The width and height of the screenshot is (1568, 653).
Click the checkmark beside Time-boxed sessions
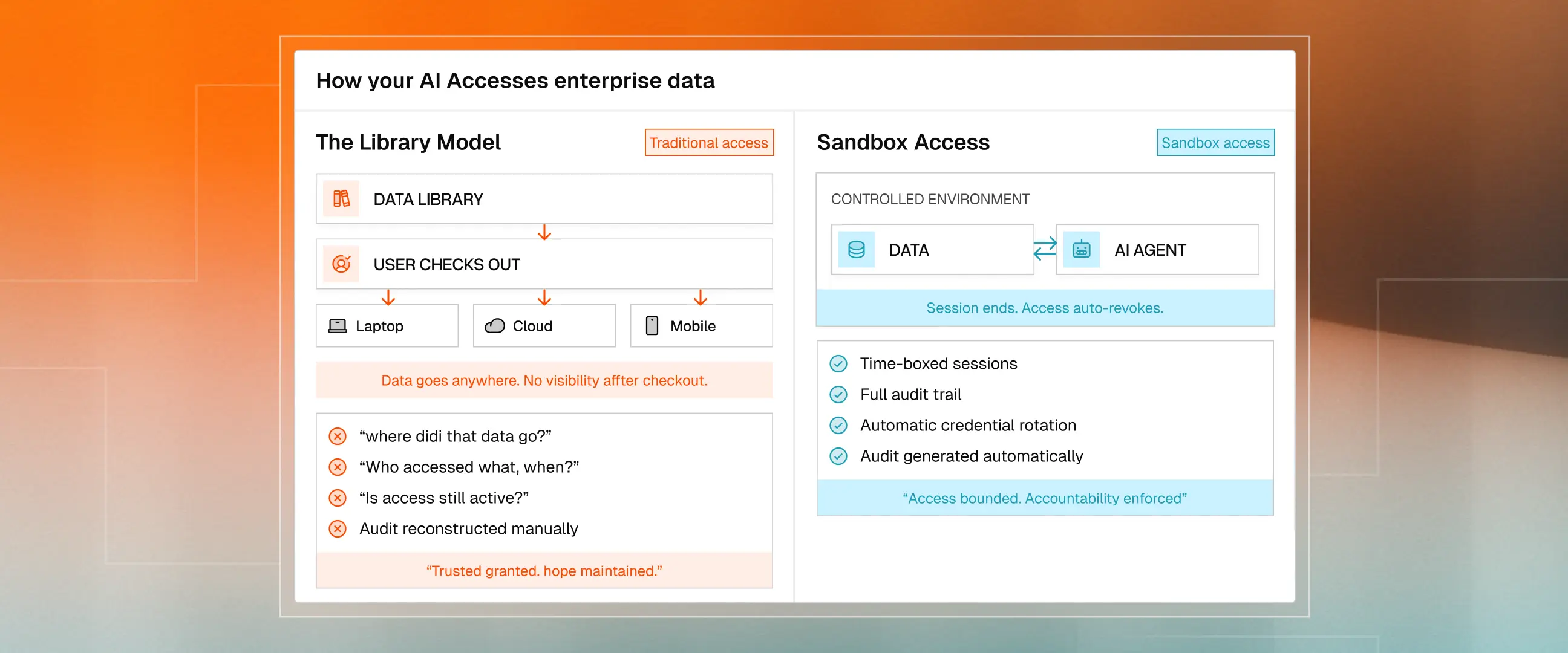click(838, 364)
